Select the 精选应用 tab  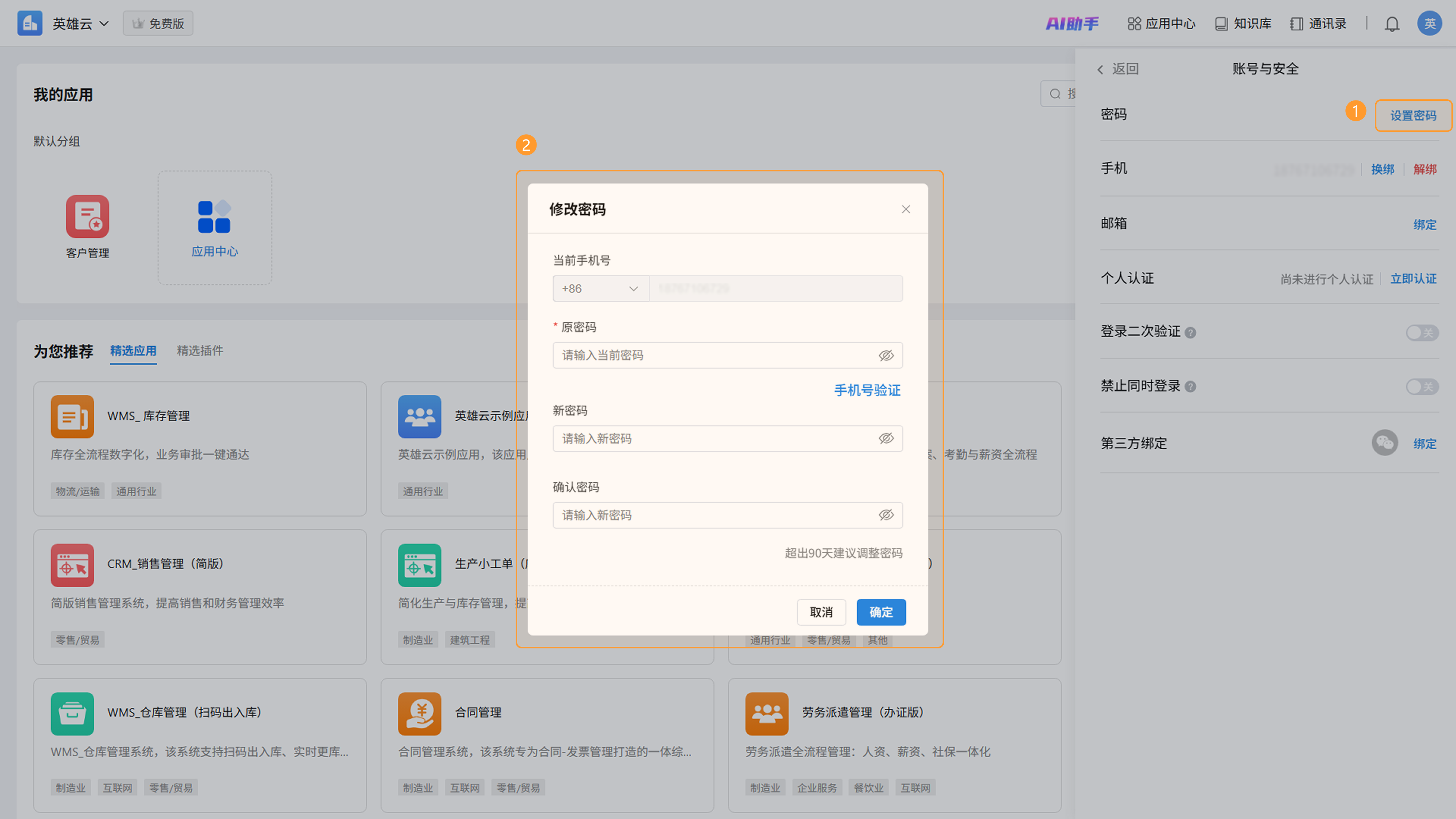click(x=133, y=350)
